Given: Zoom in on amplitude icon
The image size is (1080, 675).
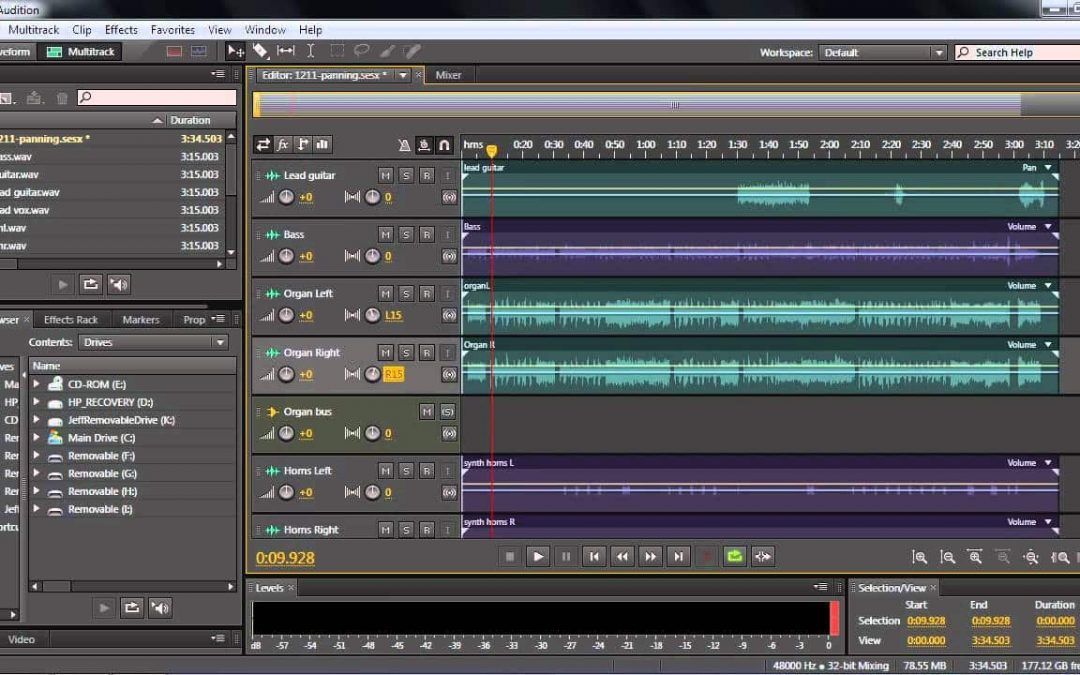Looking at the screenshot, I should [920, 557].
